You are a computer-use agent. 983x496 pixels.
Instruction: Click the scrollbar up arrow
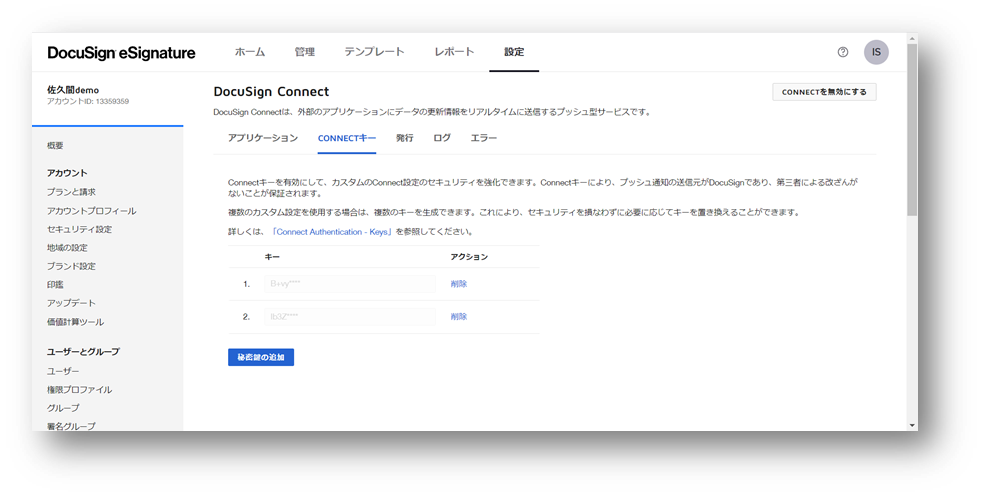pos(912,39)
